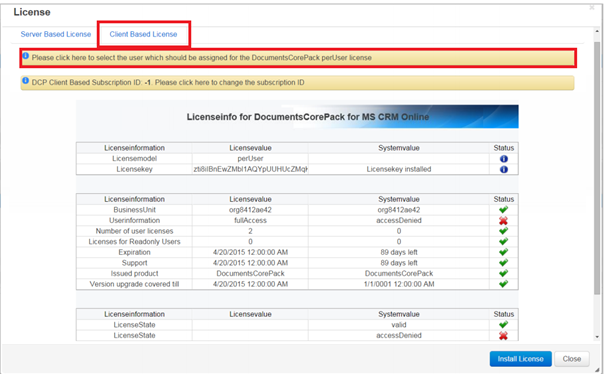Click 'Licenses for Readonly Users' label
The height and width of the screenshot is (374, 605).
click(134, 242)
